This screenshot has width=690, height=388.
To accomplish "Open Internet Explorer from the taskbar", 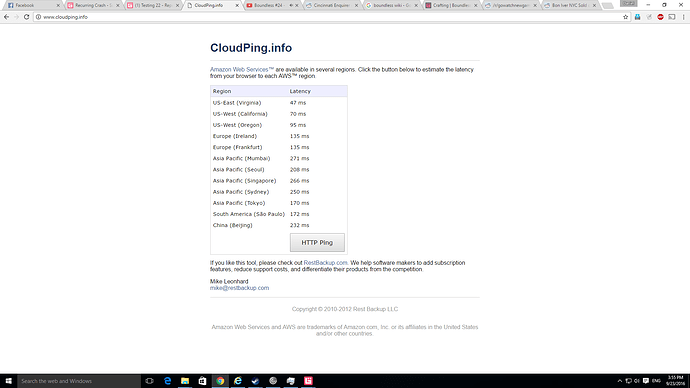I will point(238,381).
